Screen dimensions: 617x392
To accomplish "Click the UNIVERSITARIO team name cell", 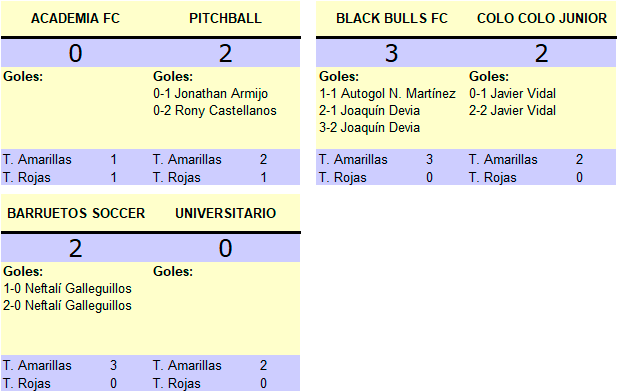I will (225, 213).
